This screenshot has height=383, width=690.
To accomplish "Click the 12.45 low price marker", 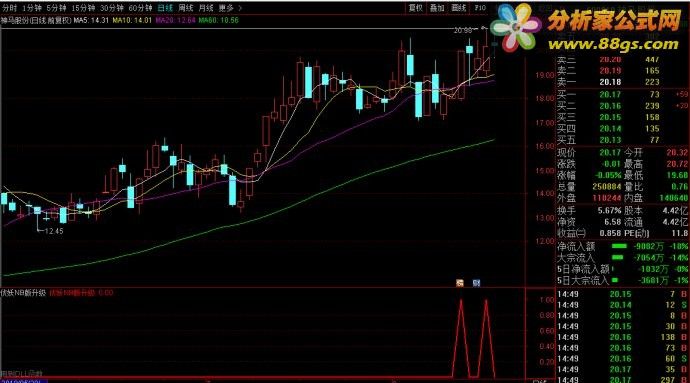I will click(54, 231).
